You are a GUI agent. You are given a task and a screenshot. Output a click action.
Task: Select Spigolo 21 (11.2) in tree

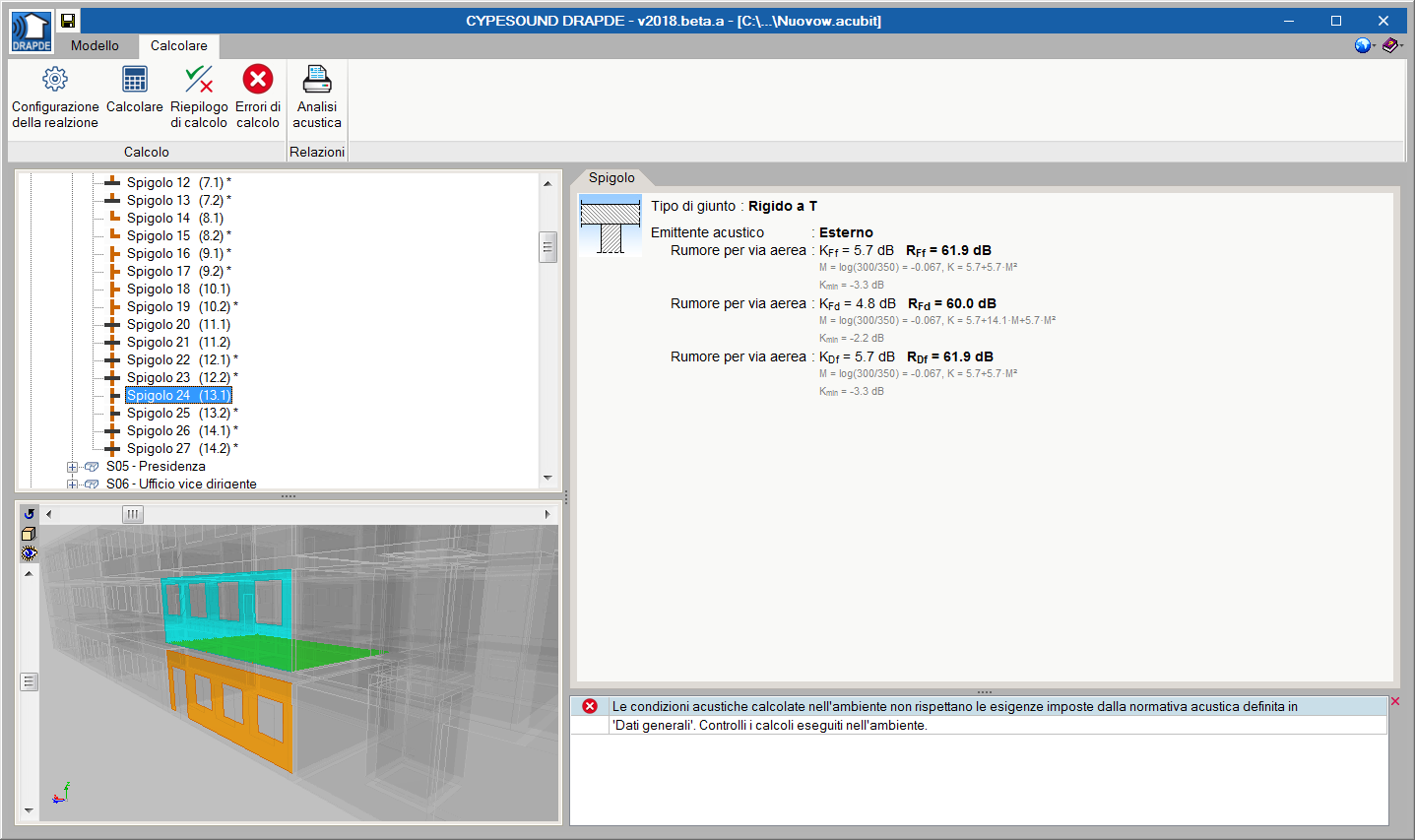pos(178,342)
